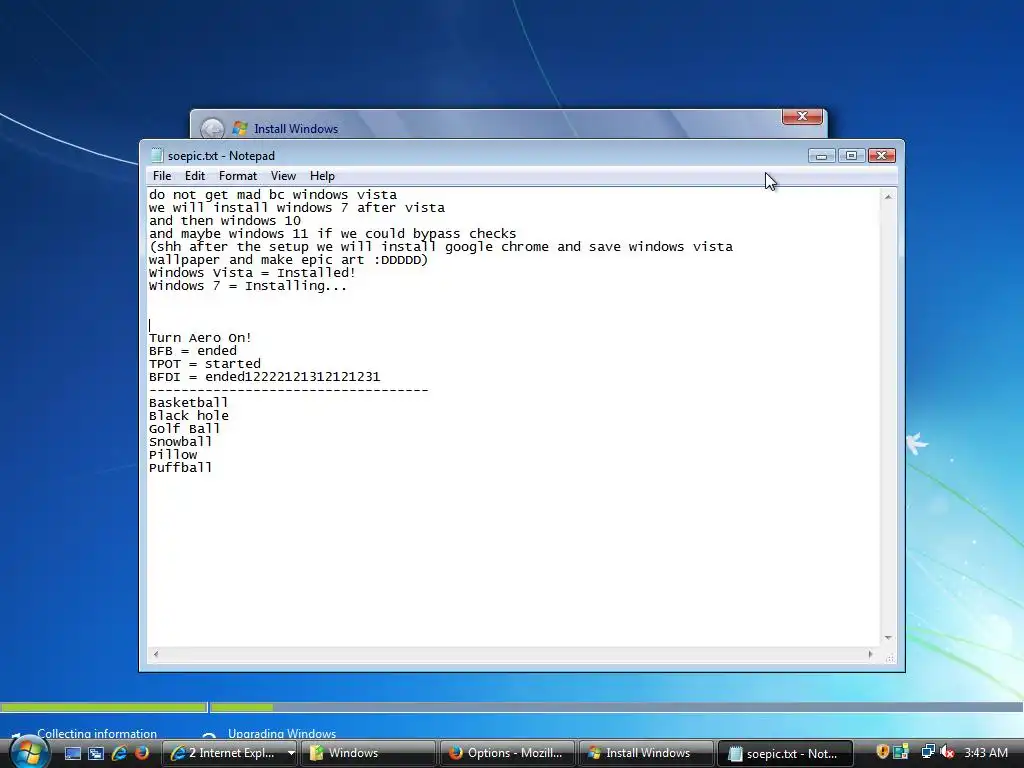Open the Edit menu in Notepad

195,176
